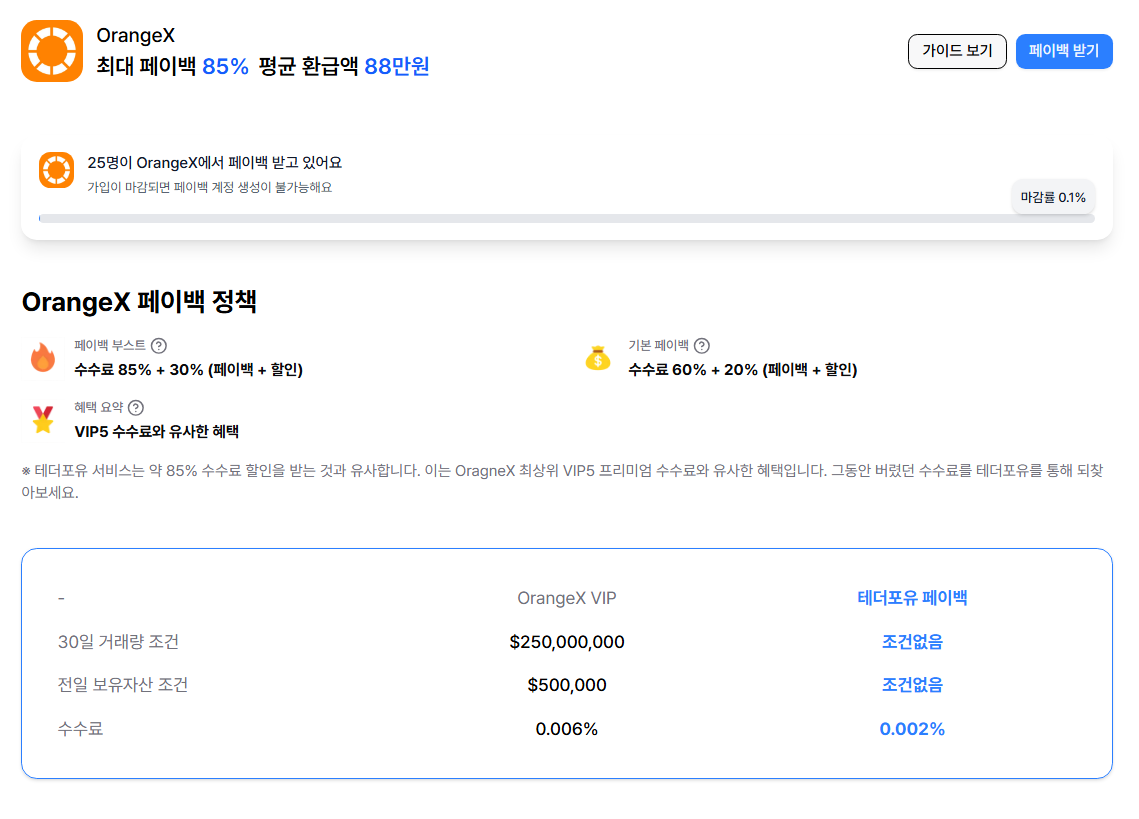Click the 30일 거래량 조건 row label
1139x819 pixels.
pyautogui.click(x=118, y=641)
